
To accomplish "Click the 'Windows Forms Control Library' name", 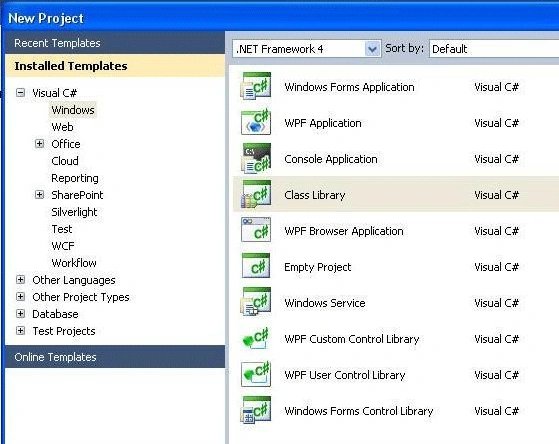I will [359, 411].
